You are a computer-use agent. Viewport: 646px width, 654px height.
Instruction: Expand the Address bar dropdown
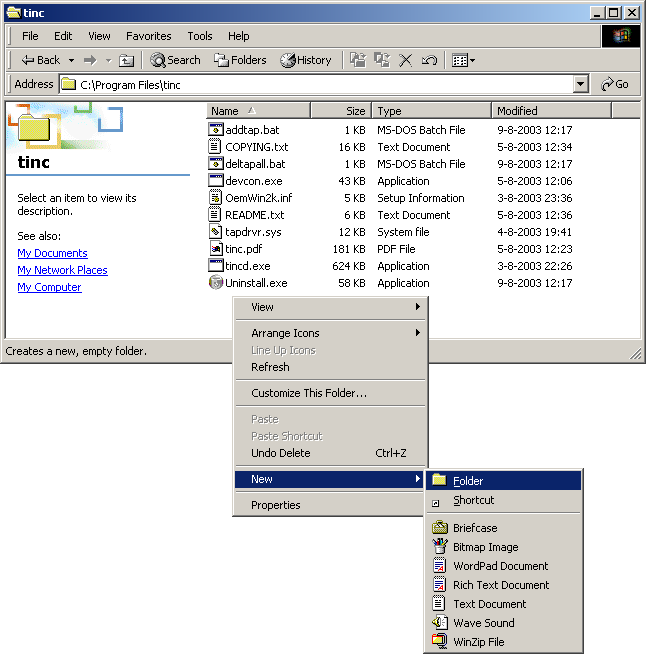[580, 84]
